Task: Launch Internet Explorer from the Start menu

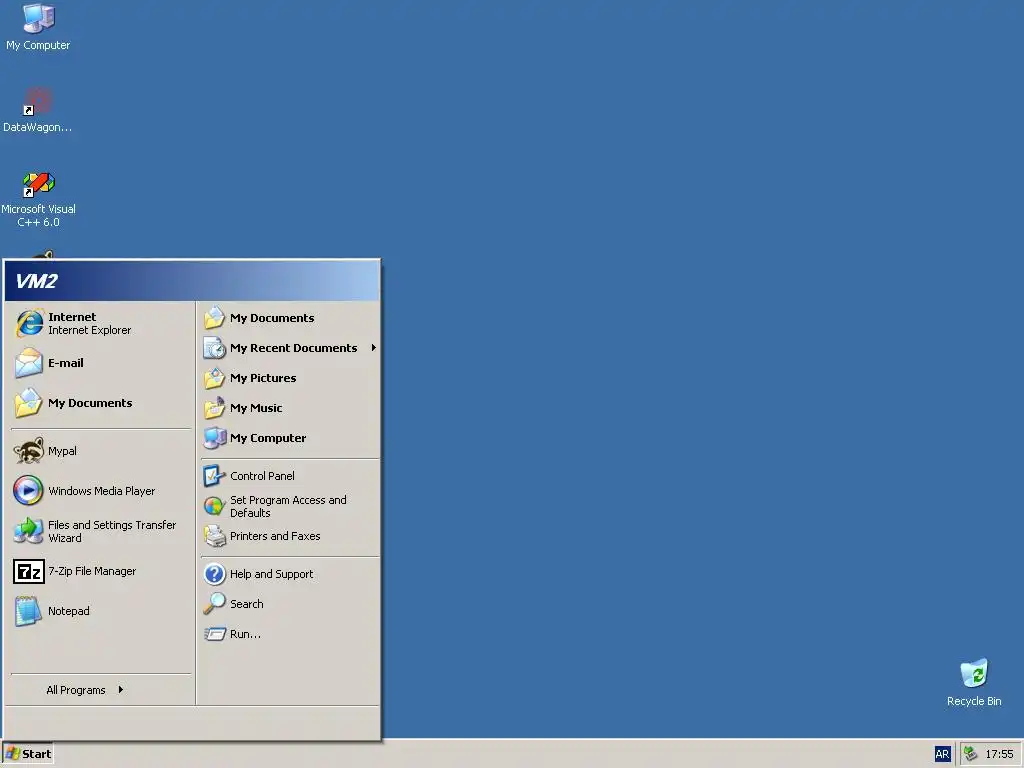Action: click(100, 323)
